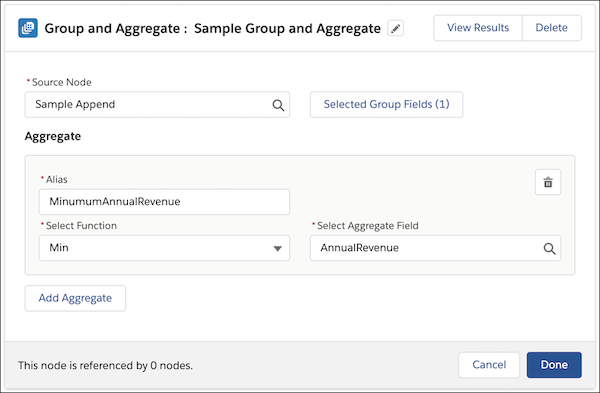Viewport: 600px width, 393px height.
Task: Click Done to save the node
Action: 554,365
